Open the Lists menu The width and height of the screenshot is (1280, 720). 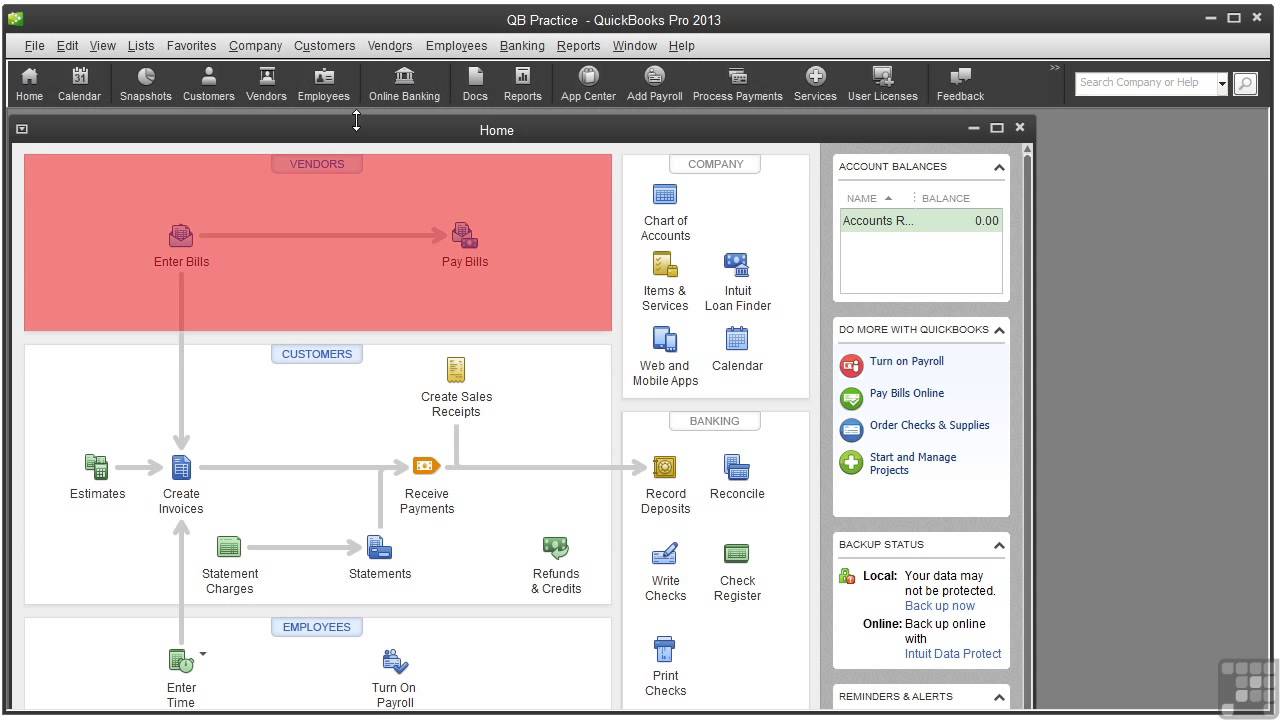[141, 46]
